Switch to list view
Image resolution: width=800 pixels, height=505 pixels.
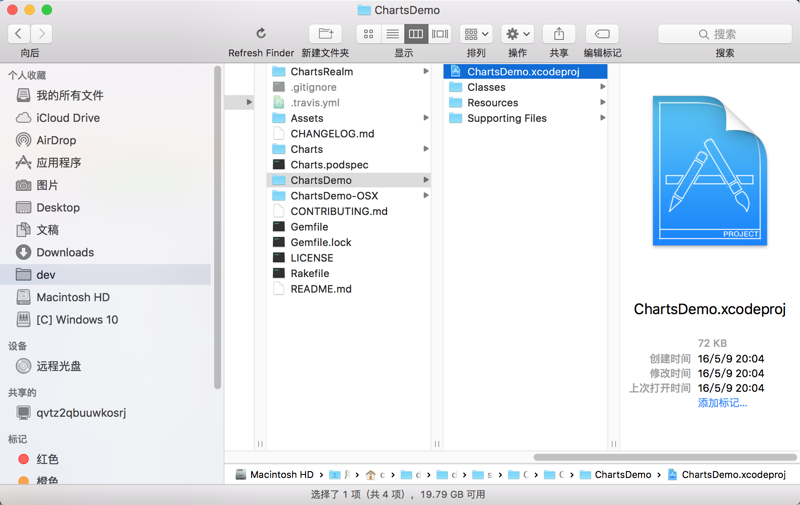[x=392, y=34]
